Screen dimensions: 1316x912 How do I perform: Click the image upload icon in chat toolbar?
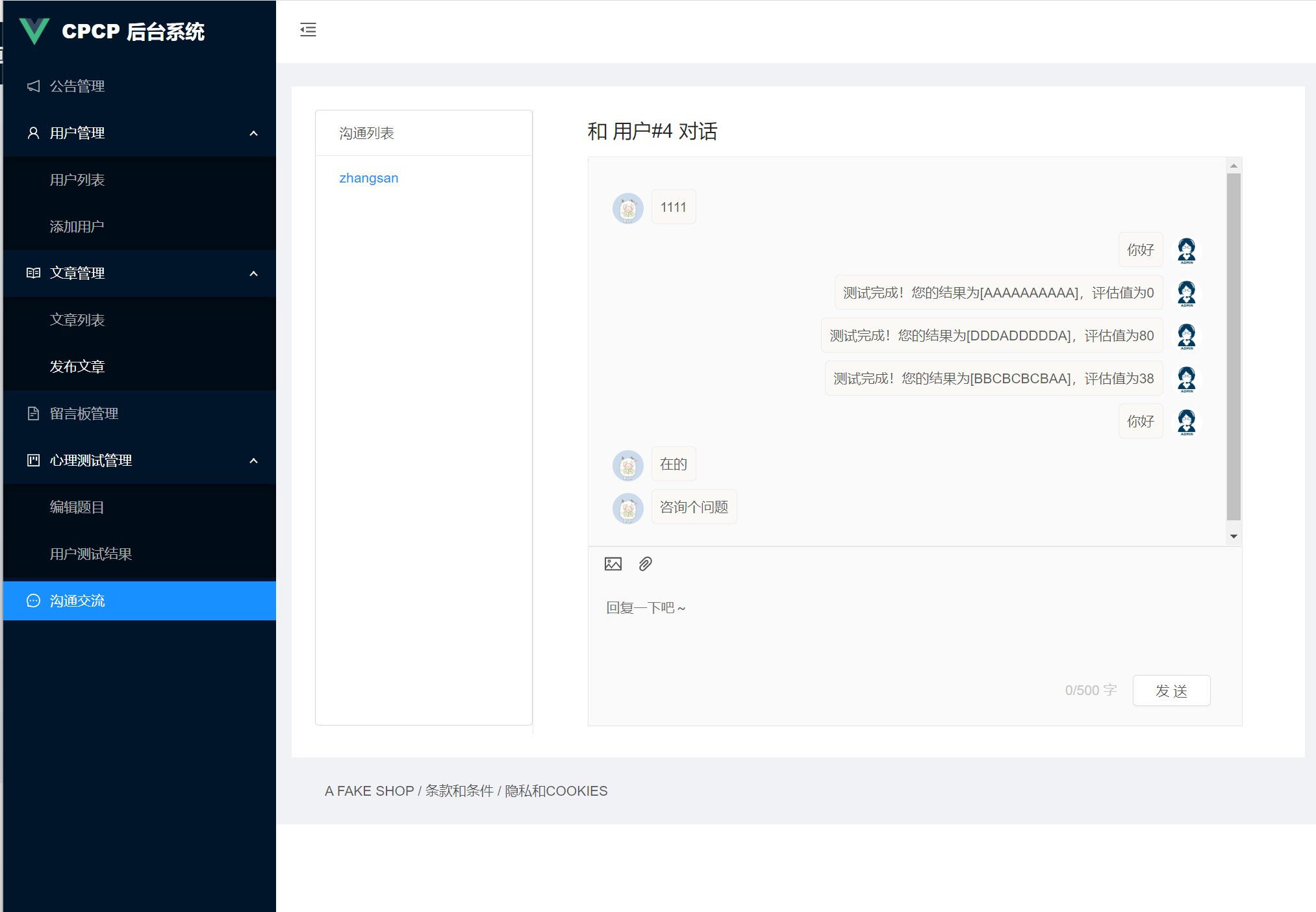pyautogui.click(x=613, y=564)
